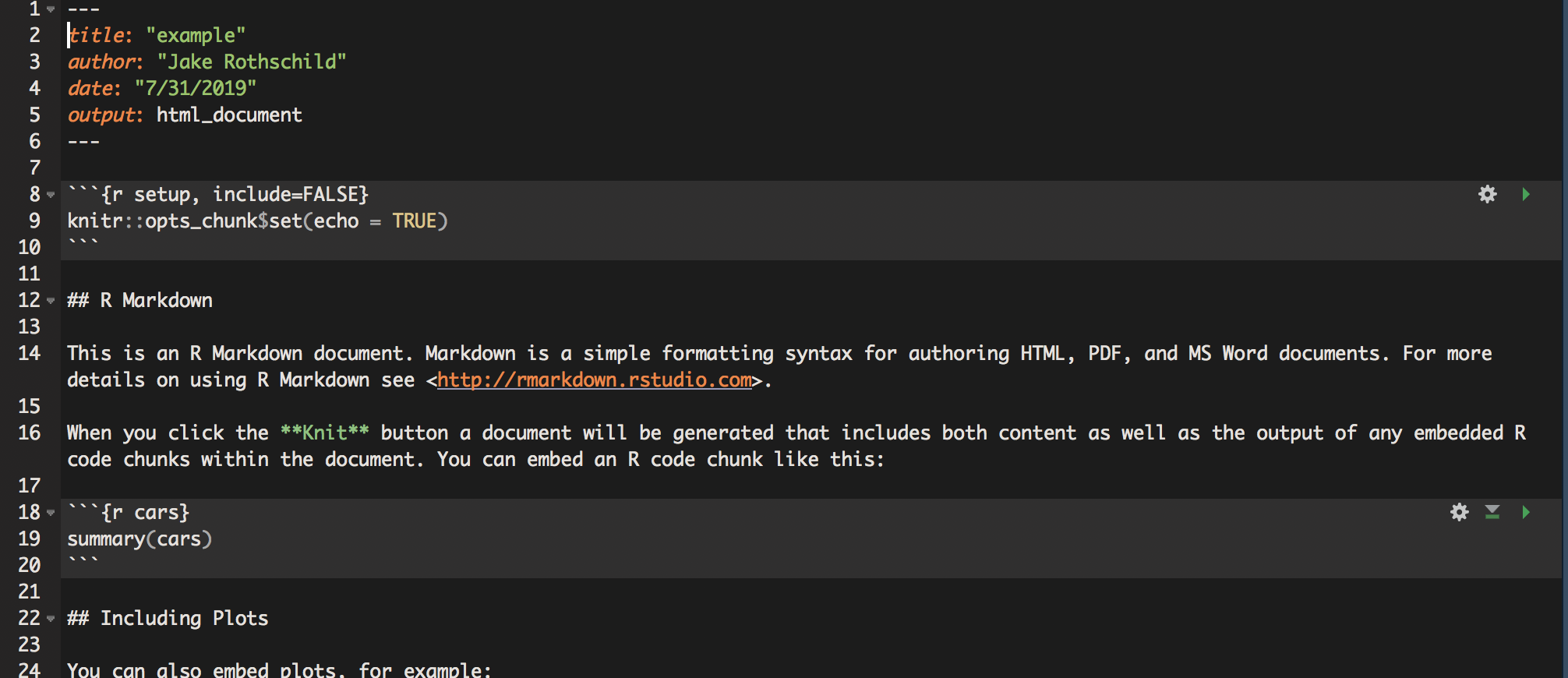Place cursor on summary(cars) code line

tap(139, 539)
